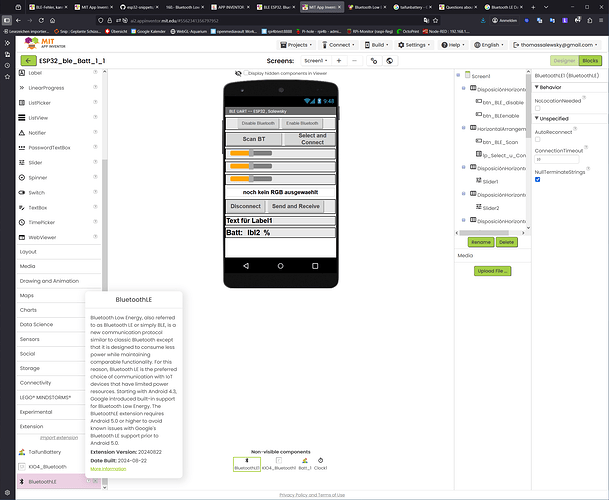Select the ListView palette component
The width and height of the screenshot is (609, 500).
(x=38, y=118)
